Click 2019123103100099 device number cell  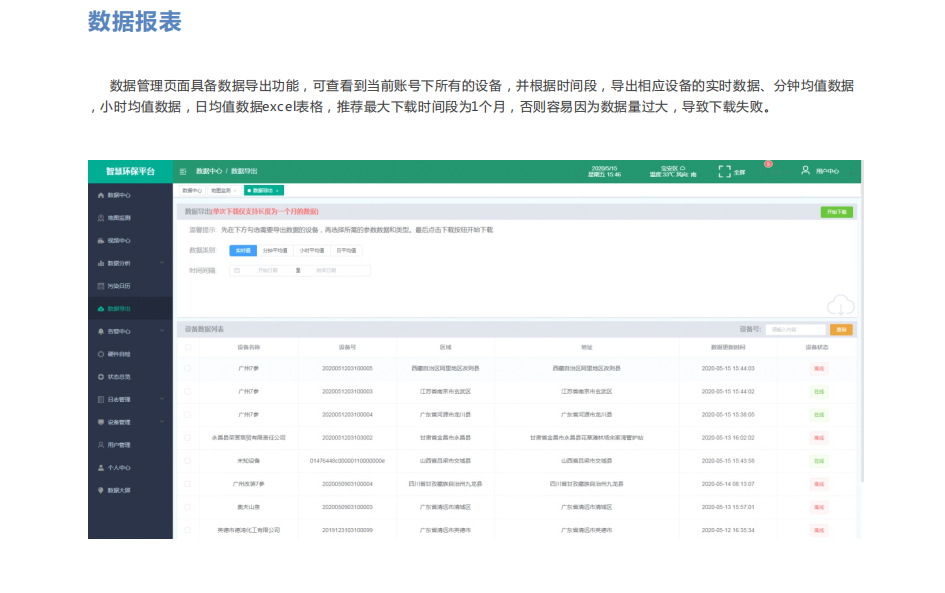pyautogui.click(x=347, y=530)
